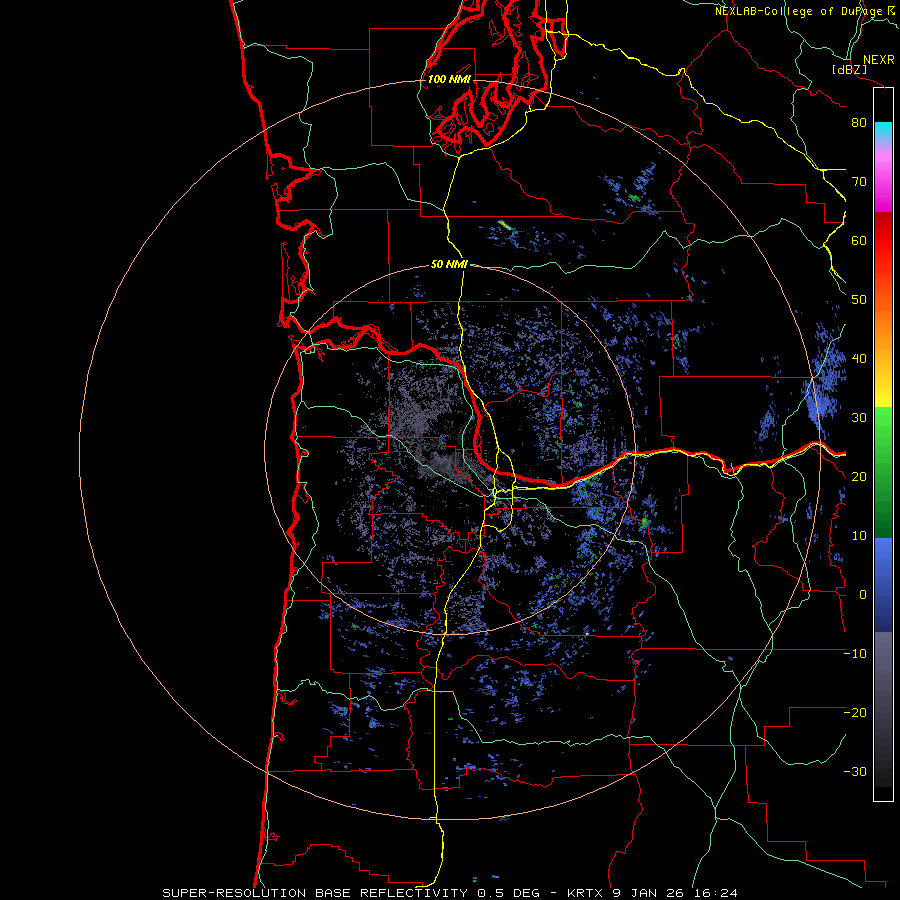Viewport: 900px width, 900px height.
Task: Click the NEXLAB-College of DuPage credit text
Action: [x=798, y=11]
